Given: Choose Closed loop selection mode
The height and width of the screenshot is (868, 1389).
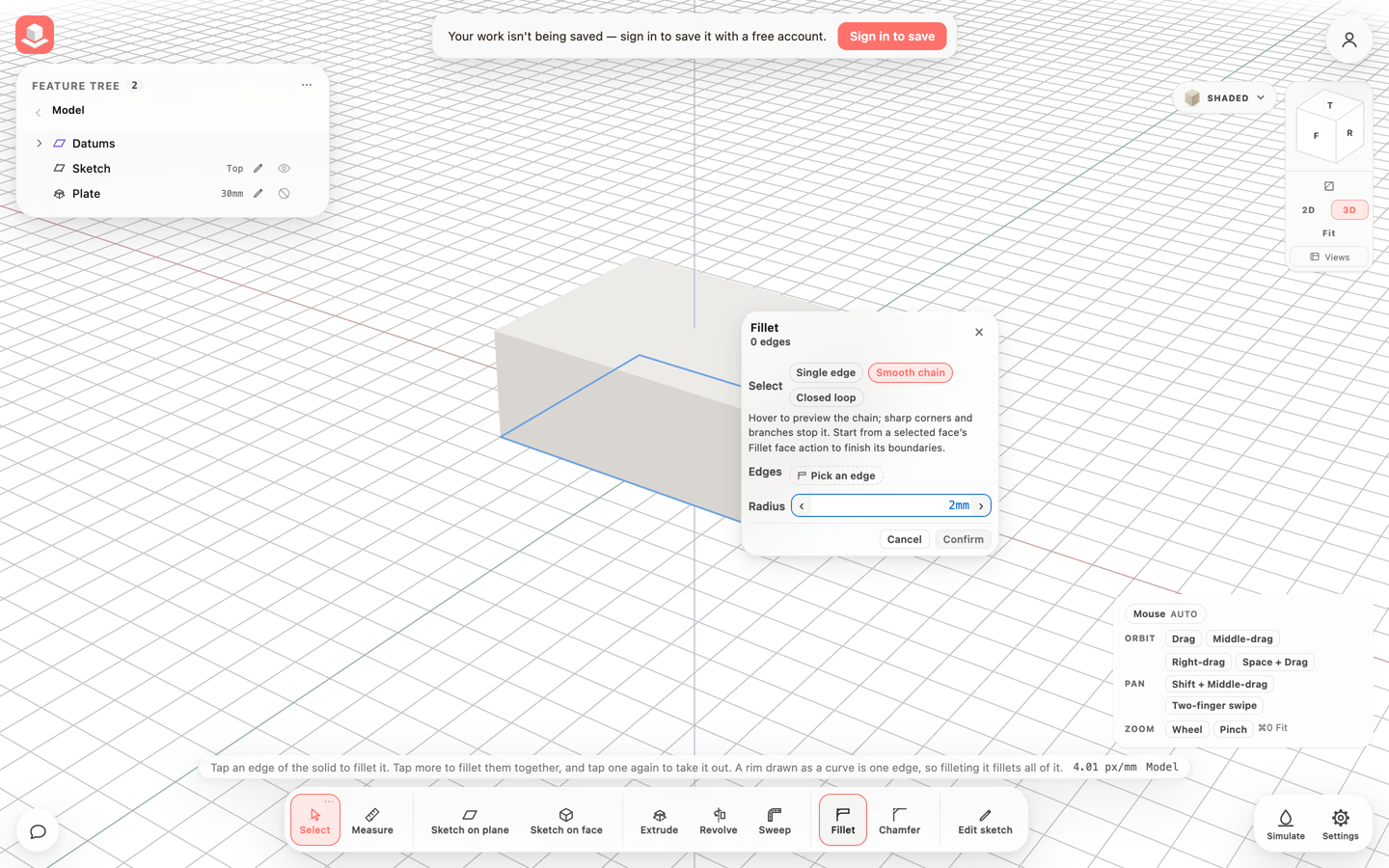Looking at the screenshot, I should [x=826, y=398].
